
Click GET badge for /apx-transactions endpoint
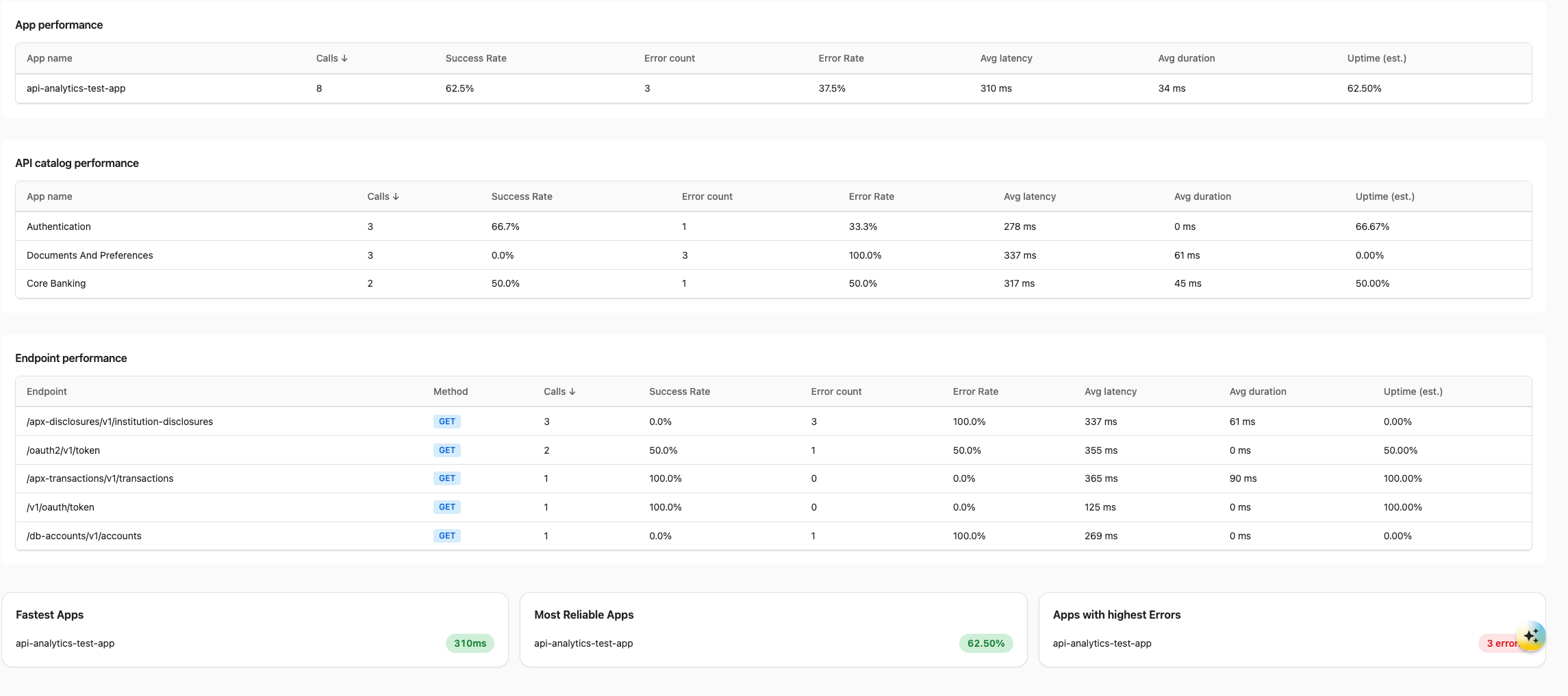[447, 478]
